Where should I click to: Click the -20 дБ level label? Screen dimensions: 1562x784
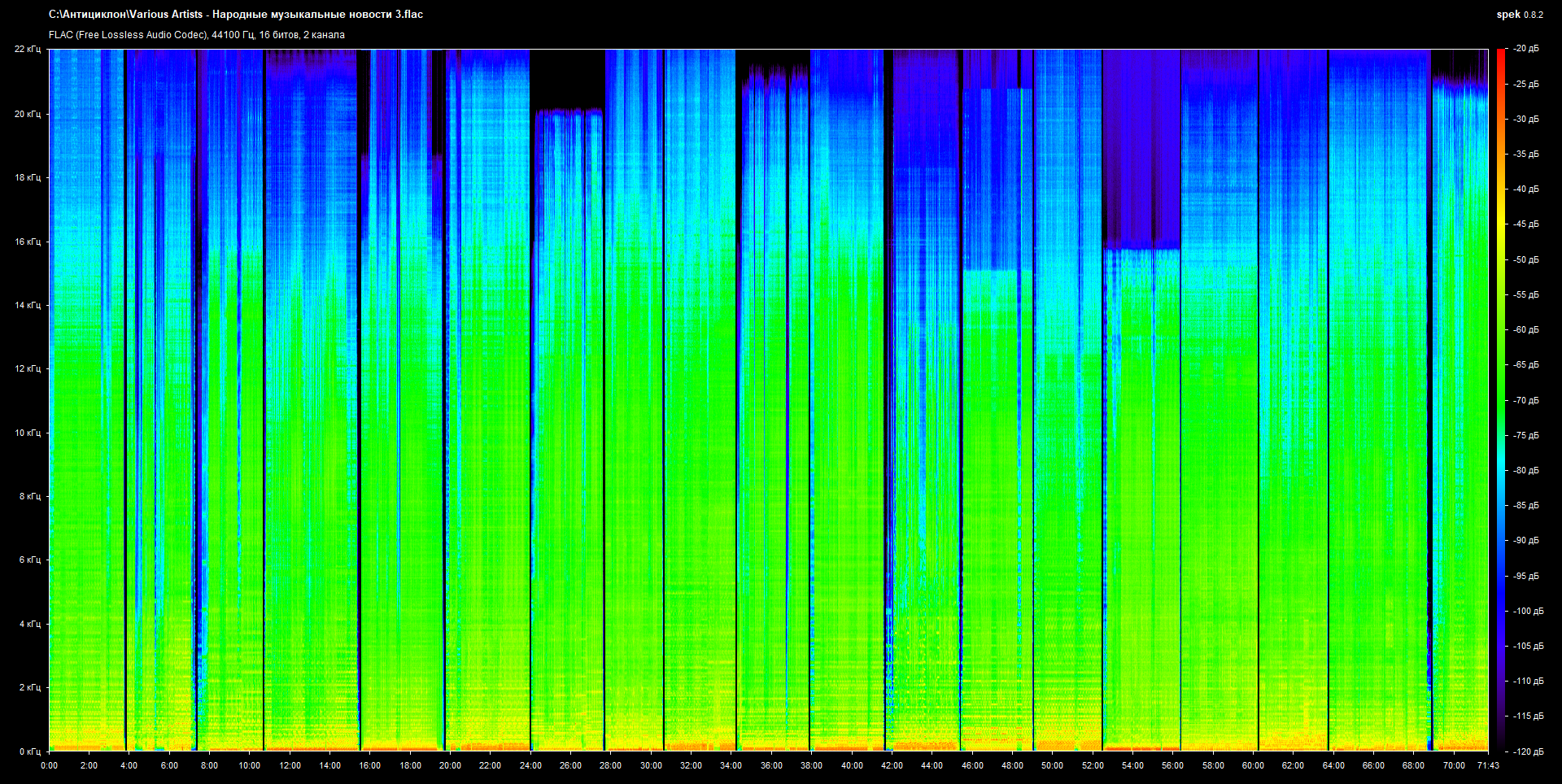tap(1525, 49)
